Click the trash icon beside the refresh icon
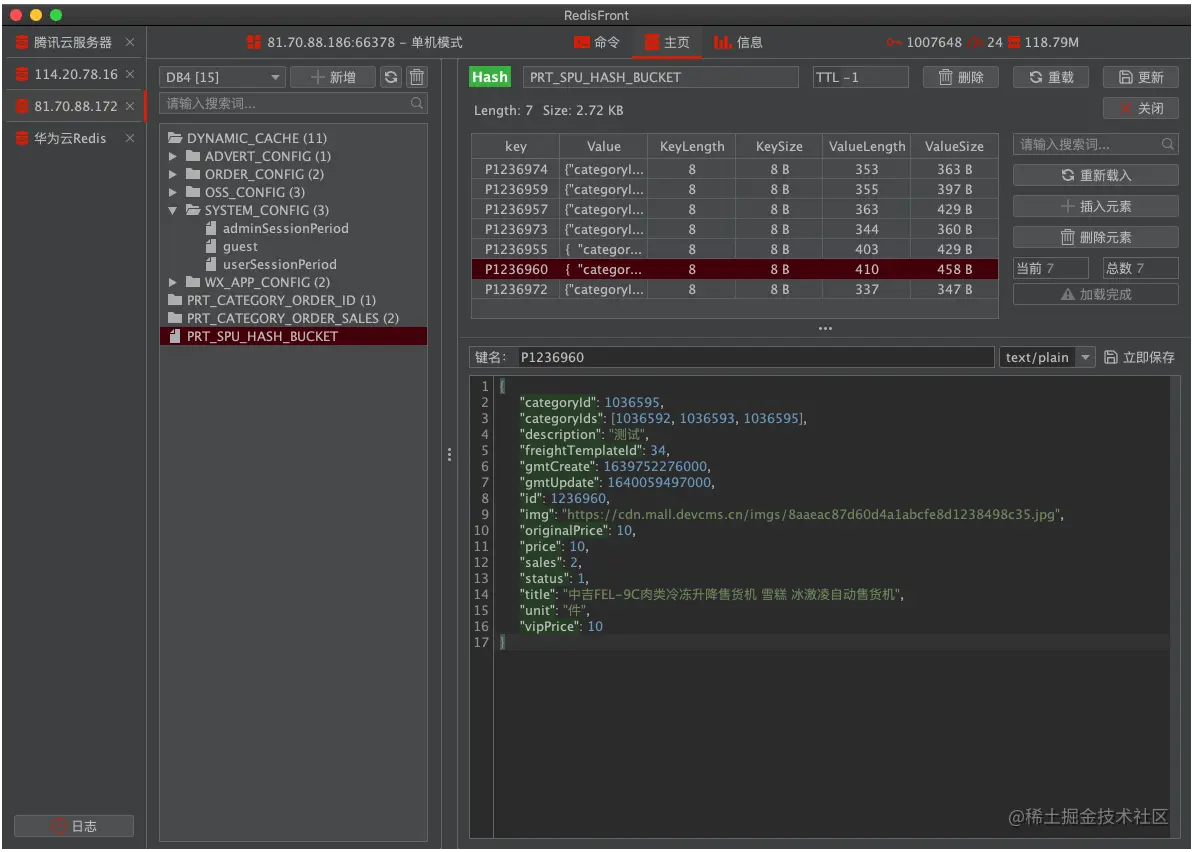1194x852 pixels. click(417, 77)
